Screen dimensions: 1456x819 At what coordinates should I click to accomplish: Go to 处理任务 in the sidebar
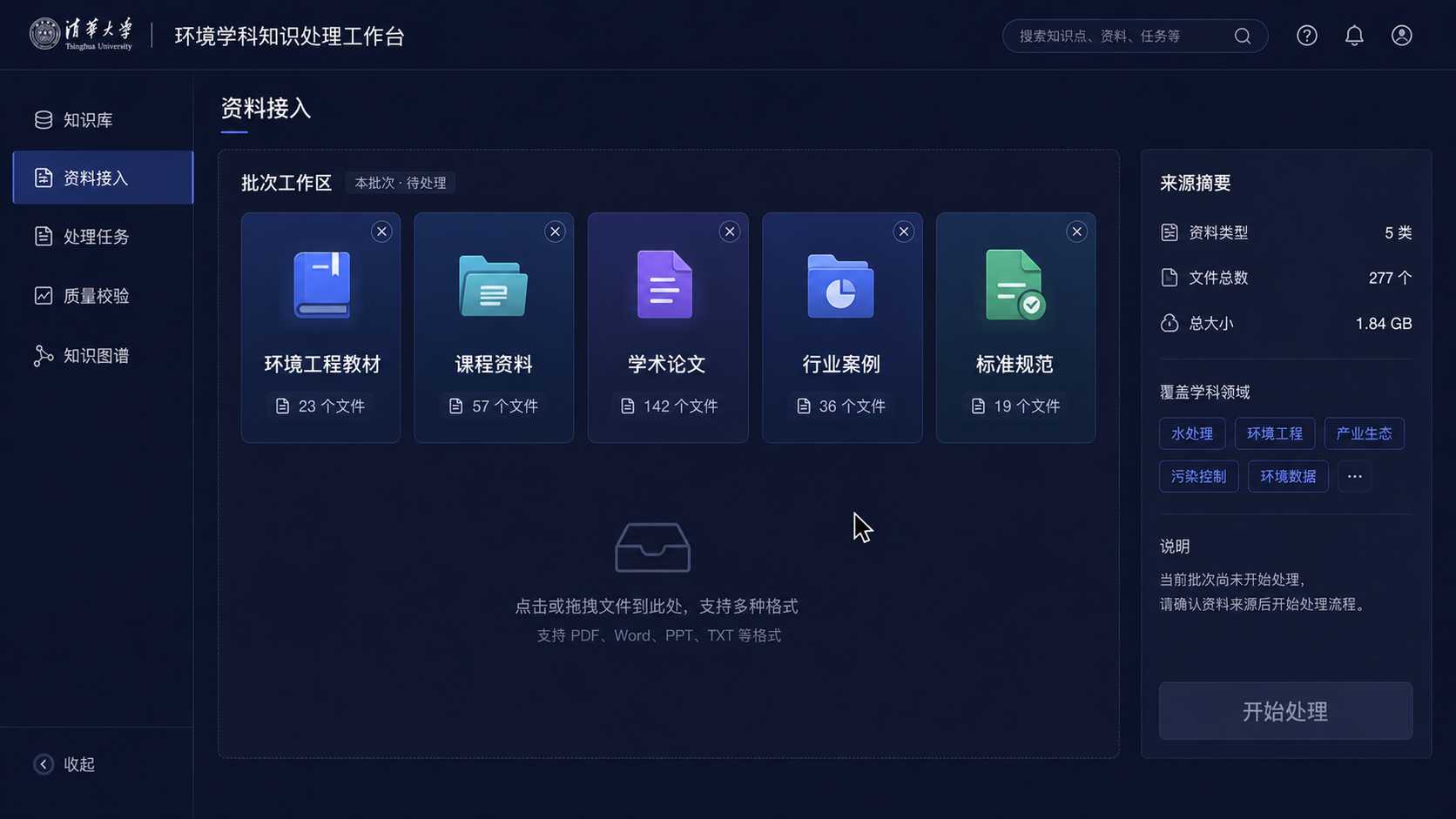(x=103, y=237)
